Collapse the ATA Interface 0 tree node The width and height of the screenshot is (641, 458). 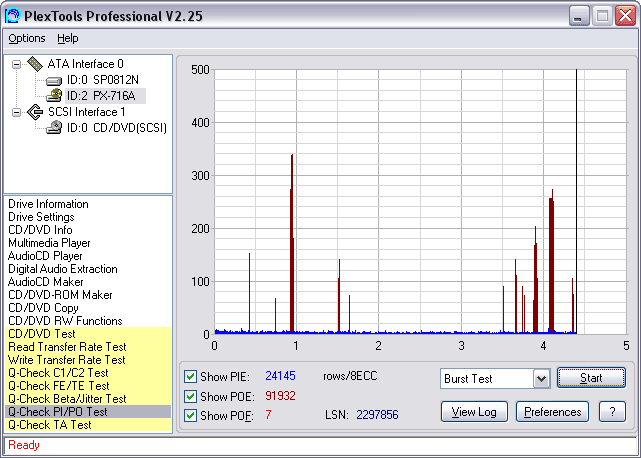tap(16, 65)
